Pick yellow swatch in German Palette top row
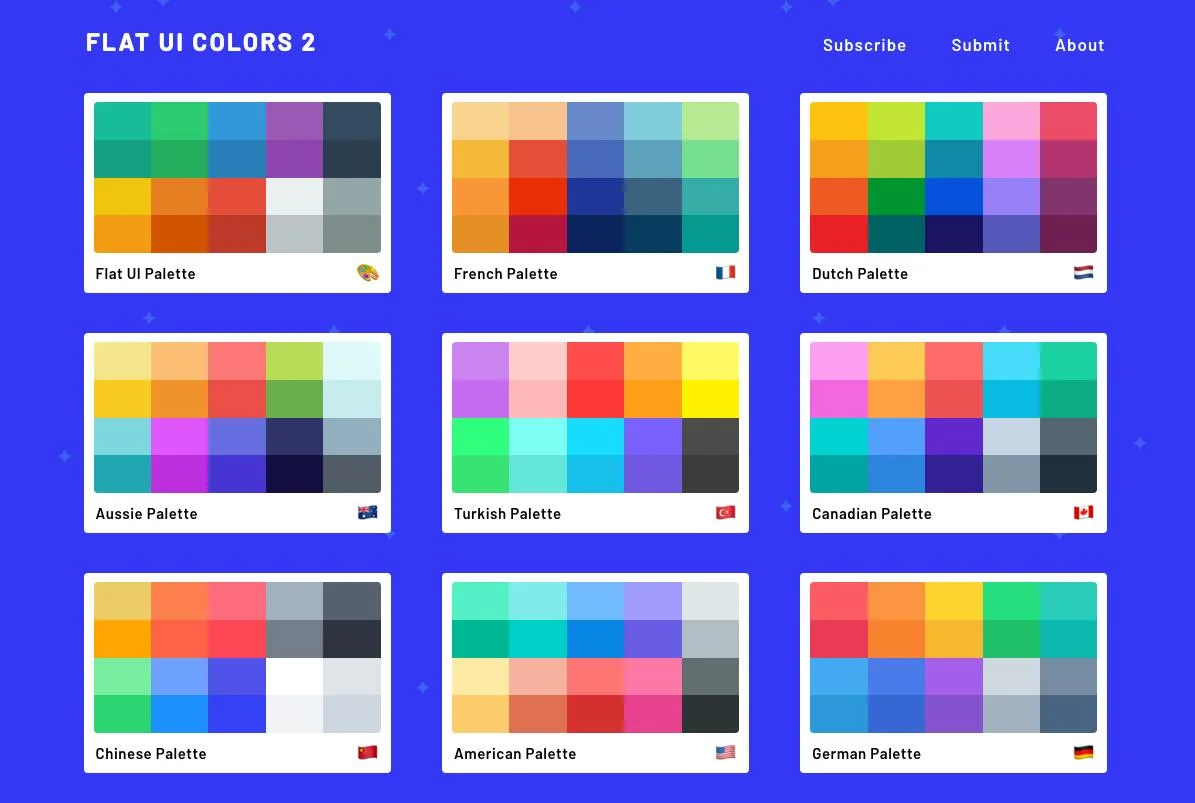Viewport: 1195px width, 803px height. click(x=954, y=600)
